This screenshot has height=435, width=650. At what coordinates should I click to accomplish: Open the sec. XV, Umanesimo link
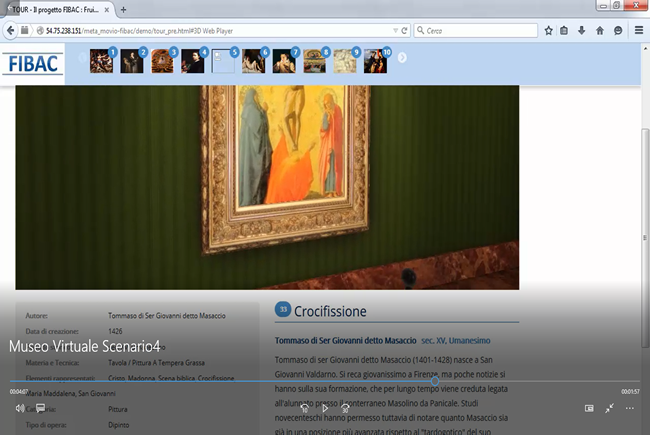(456, 340)
